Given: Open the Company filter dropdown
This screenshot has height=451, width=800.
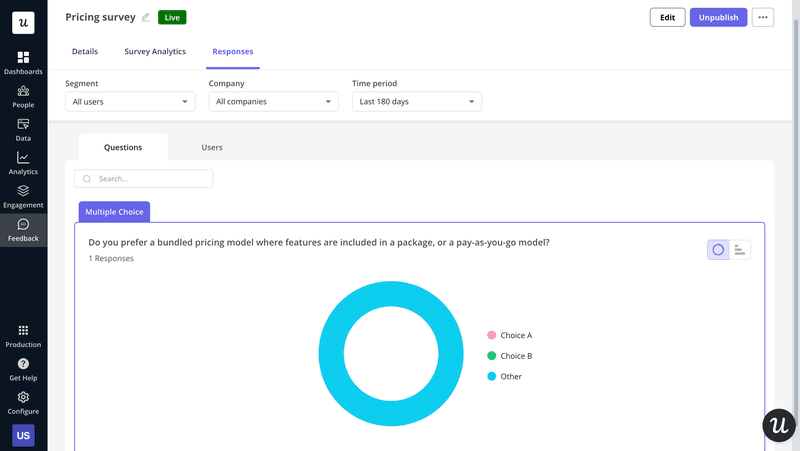Looking at the screenshot, I should click(x=273, y=102).
